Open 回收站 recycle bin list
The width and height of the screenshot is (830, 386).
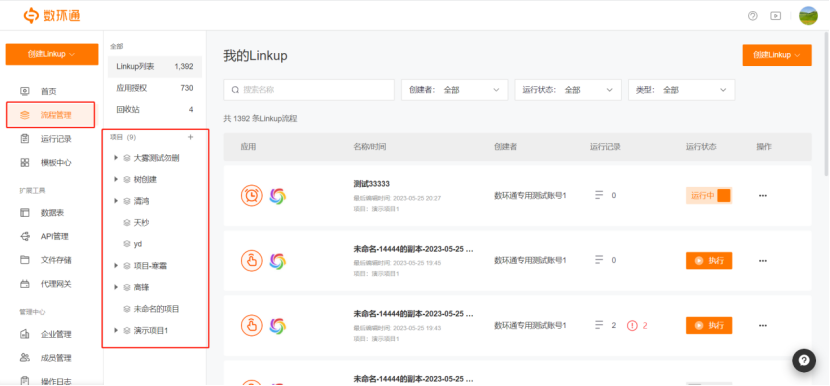[x=155, y=110]
